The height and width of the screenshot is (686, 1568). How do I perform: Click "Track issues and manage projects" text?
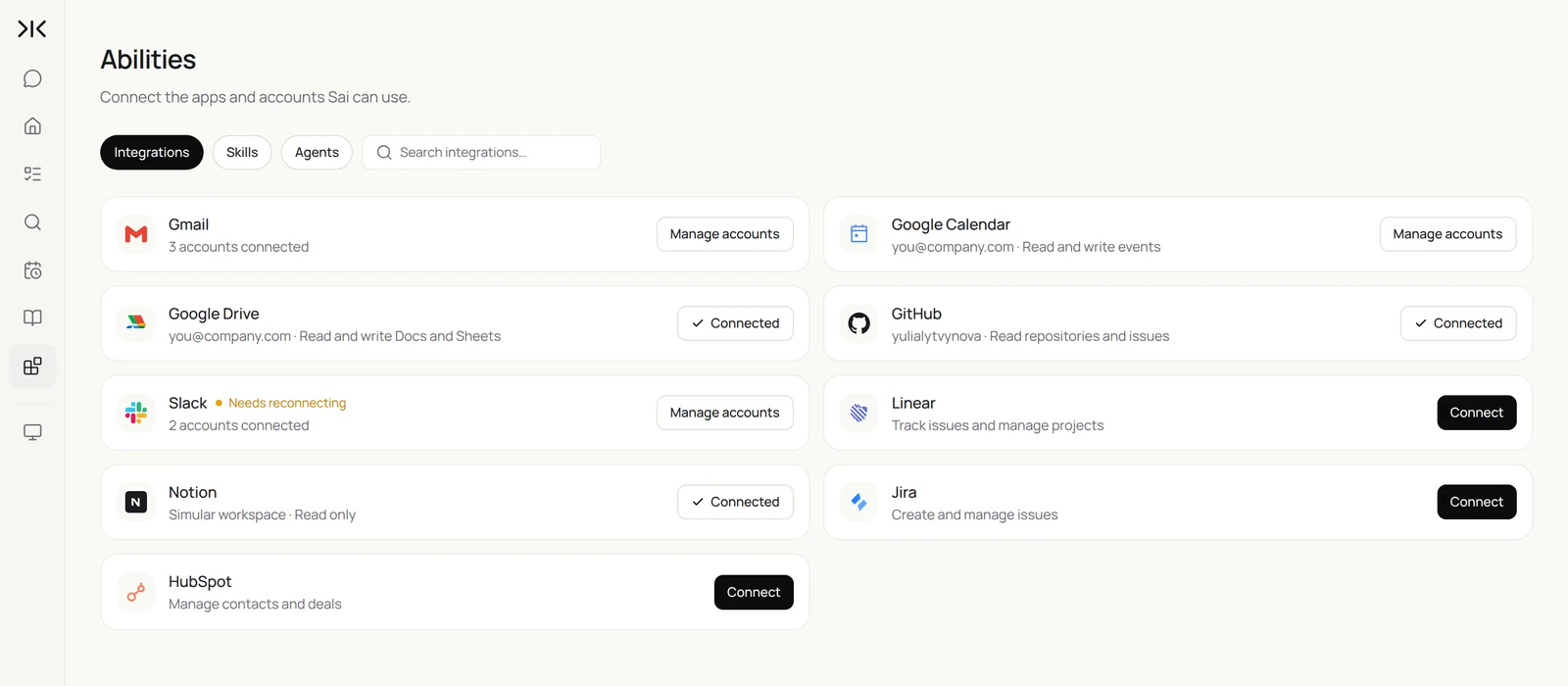(998, 425)
